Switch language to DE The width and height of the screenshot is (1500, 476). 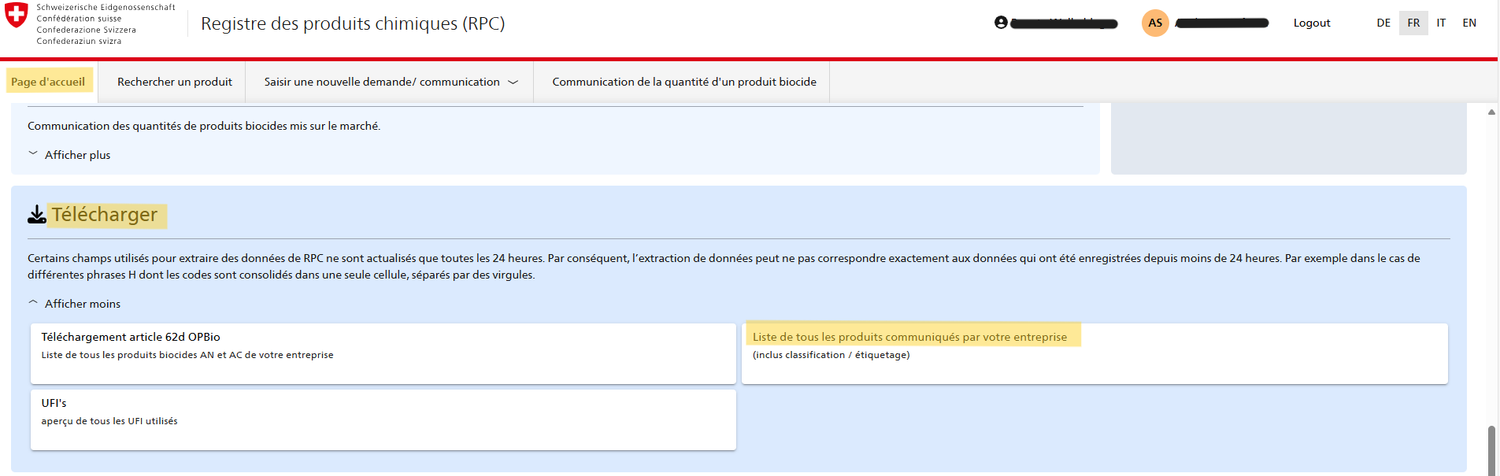pos(1383,23)
